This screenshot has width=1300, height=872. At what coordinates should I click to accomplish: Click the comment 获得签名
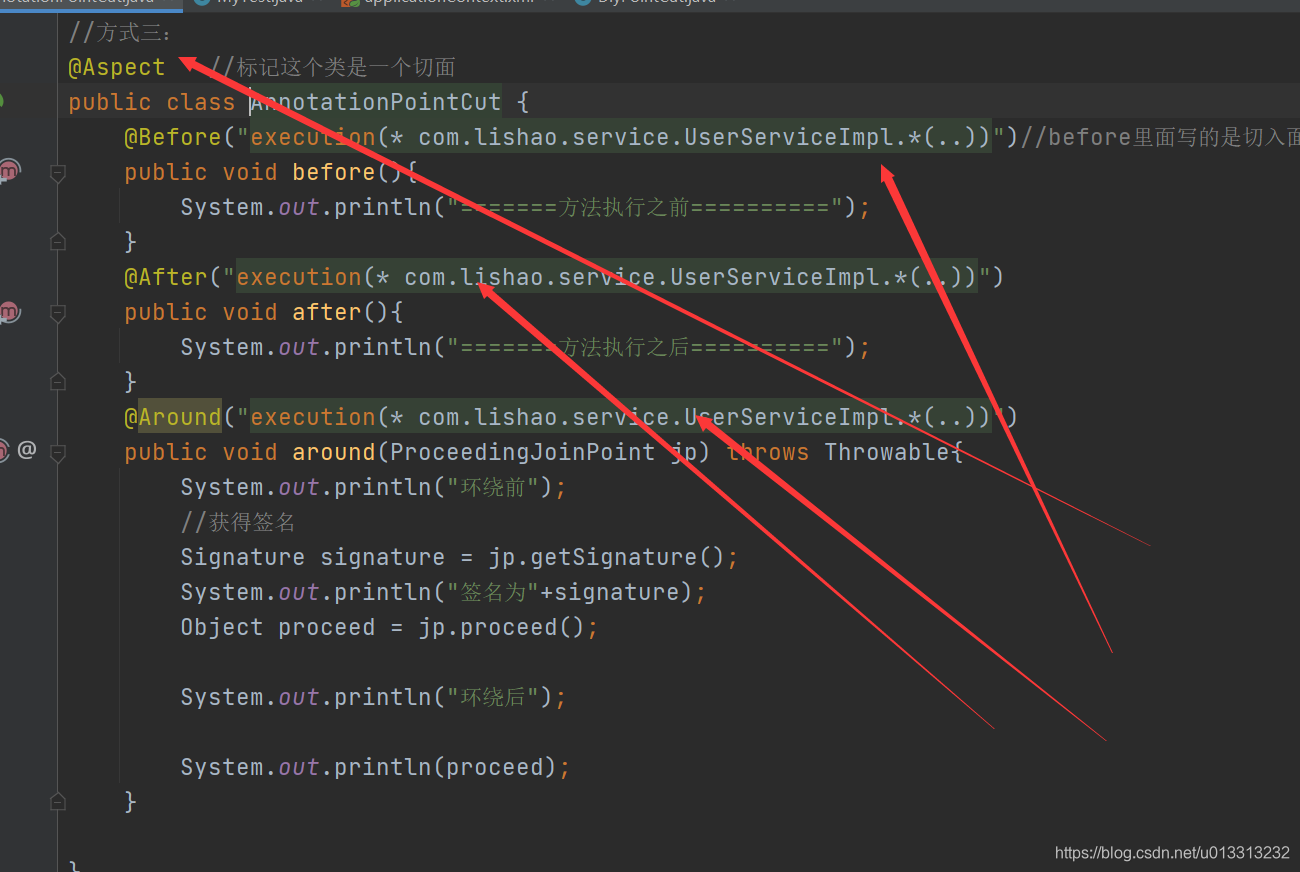pos(238,522)
